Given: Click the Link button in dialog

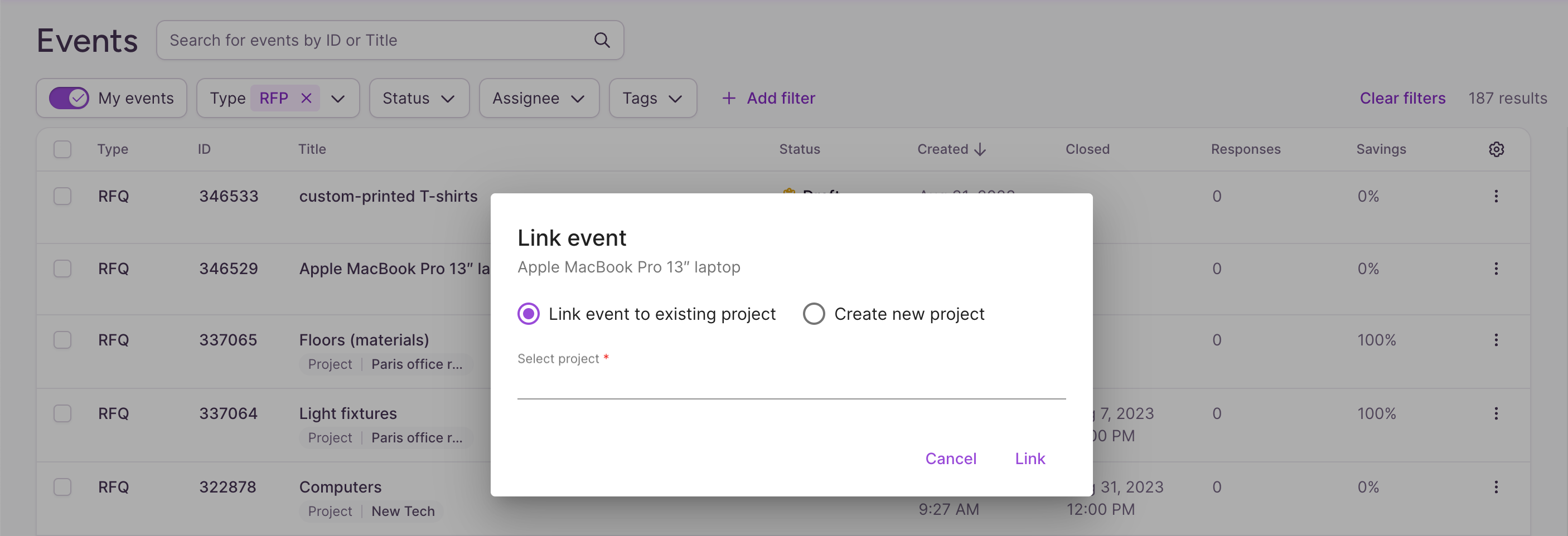Looking at the screenshot, I should (x=1029, y=459).
